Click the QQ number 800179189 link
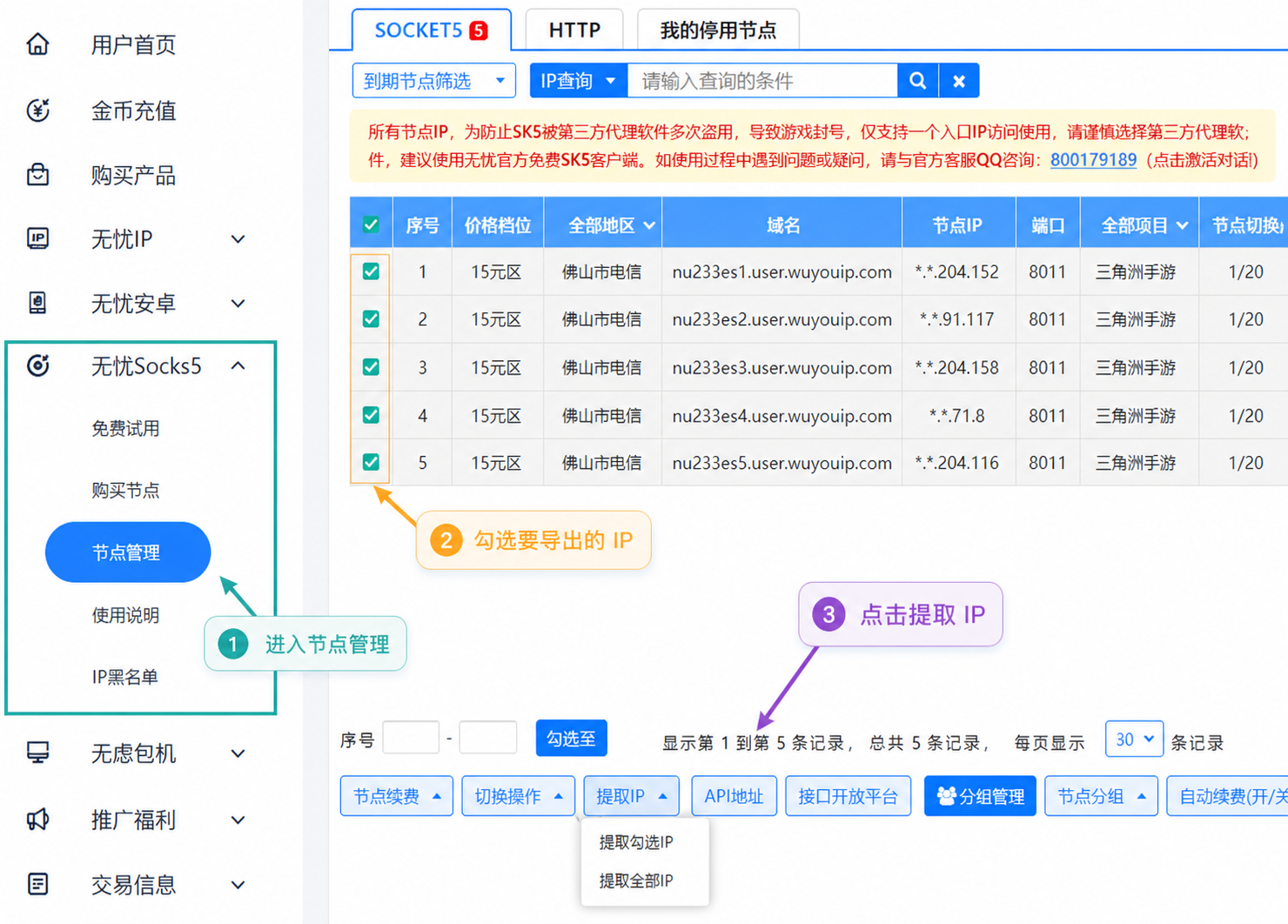The width and height of the screenshot is (1288, 924). (x=1093, y=160)
